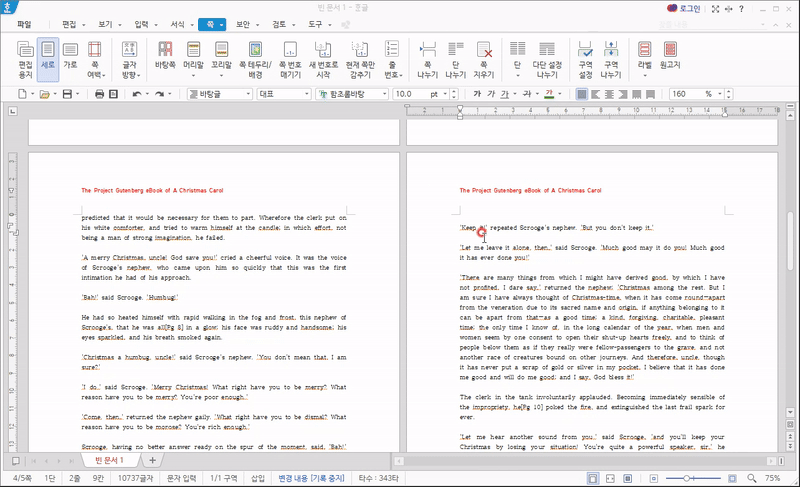Open the 머리말 header dropdown
Viewport: 800px width, 487px height.
coord(193,60)
